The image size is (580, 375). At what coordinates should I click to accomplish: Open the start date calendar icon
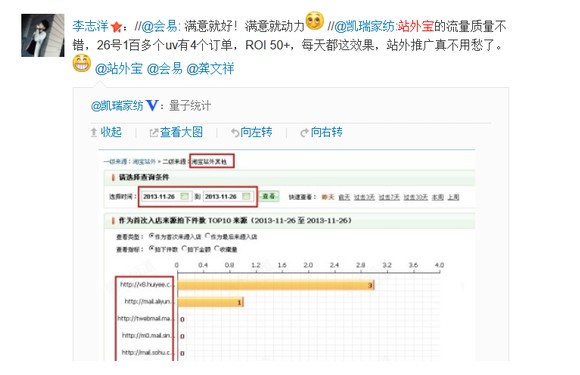[184, 196]
